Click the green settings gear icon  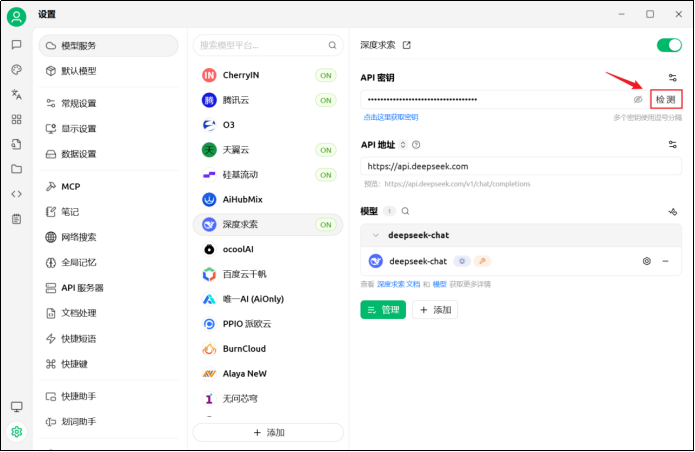pos(17,431)
